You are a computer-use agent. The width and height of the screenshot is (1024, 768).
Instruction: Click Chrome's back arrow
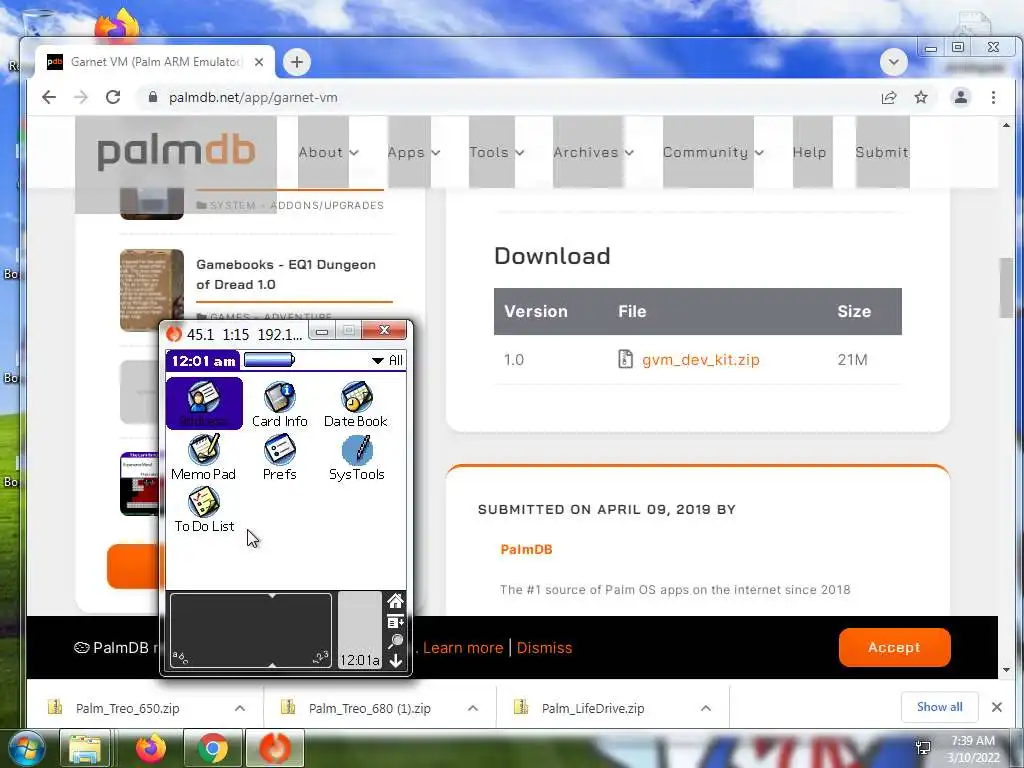pyautogui.click(x=49, y=97)
